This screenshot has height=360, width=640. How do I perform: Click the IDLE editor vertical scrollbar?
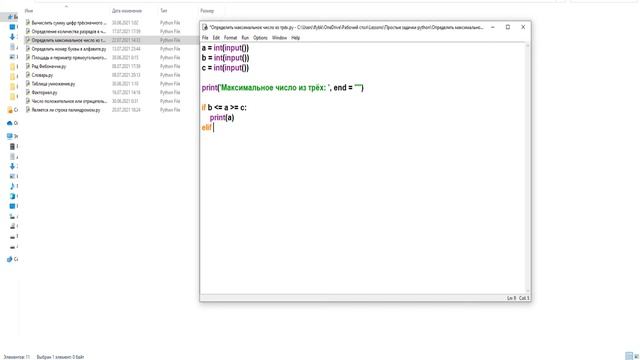(x=528, y=168)
